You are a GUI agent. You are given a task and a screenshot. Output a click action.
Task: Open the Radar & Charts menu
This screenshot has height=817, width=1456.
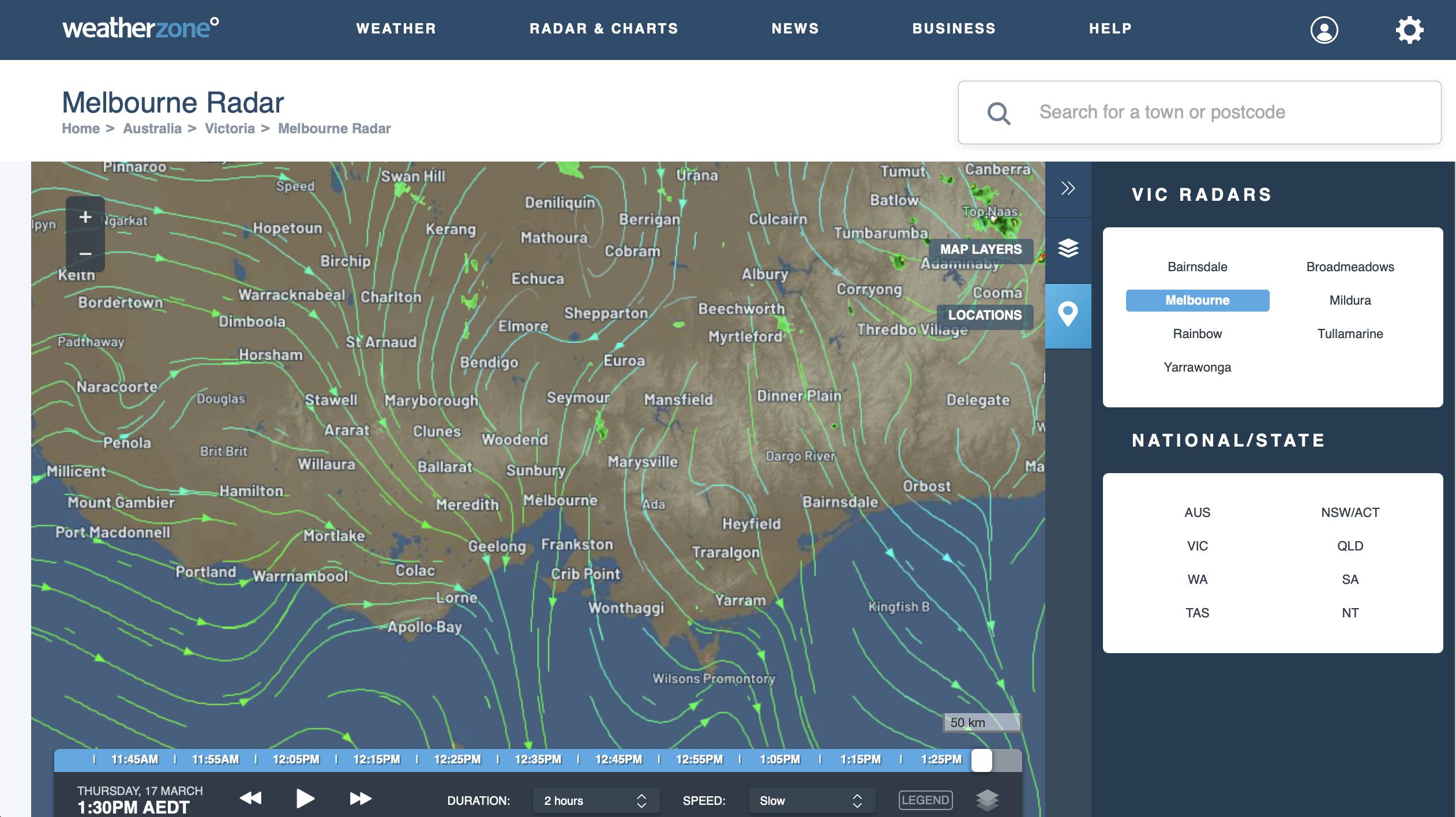point(603,29)
